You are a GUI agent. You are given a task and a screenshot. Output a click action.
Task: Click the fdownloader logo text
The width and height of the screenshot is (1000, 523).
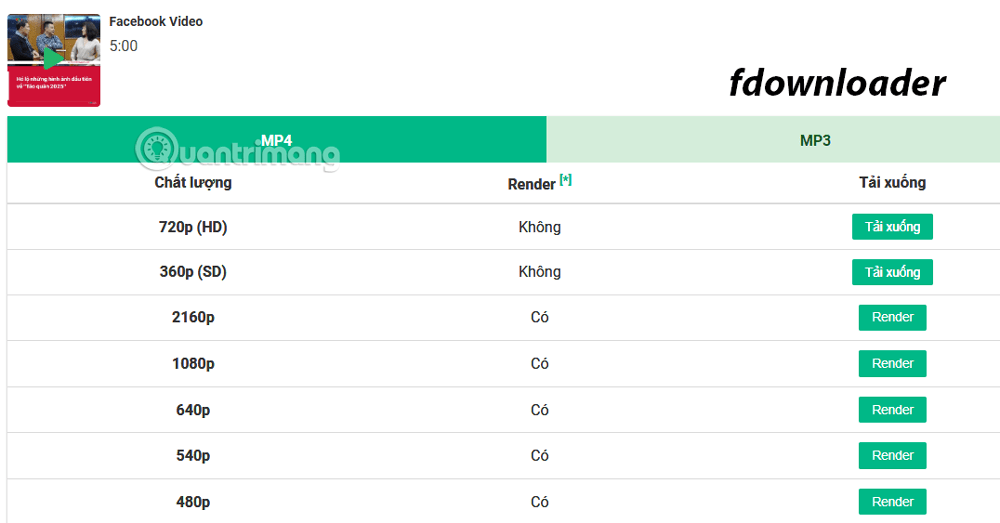click(x=836, y=84)
